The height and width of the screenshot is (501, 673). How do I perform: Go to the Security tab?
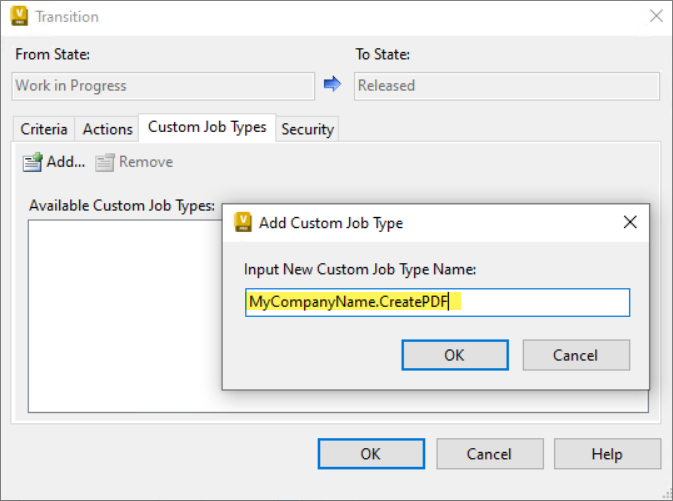[307, 129]
